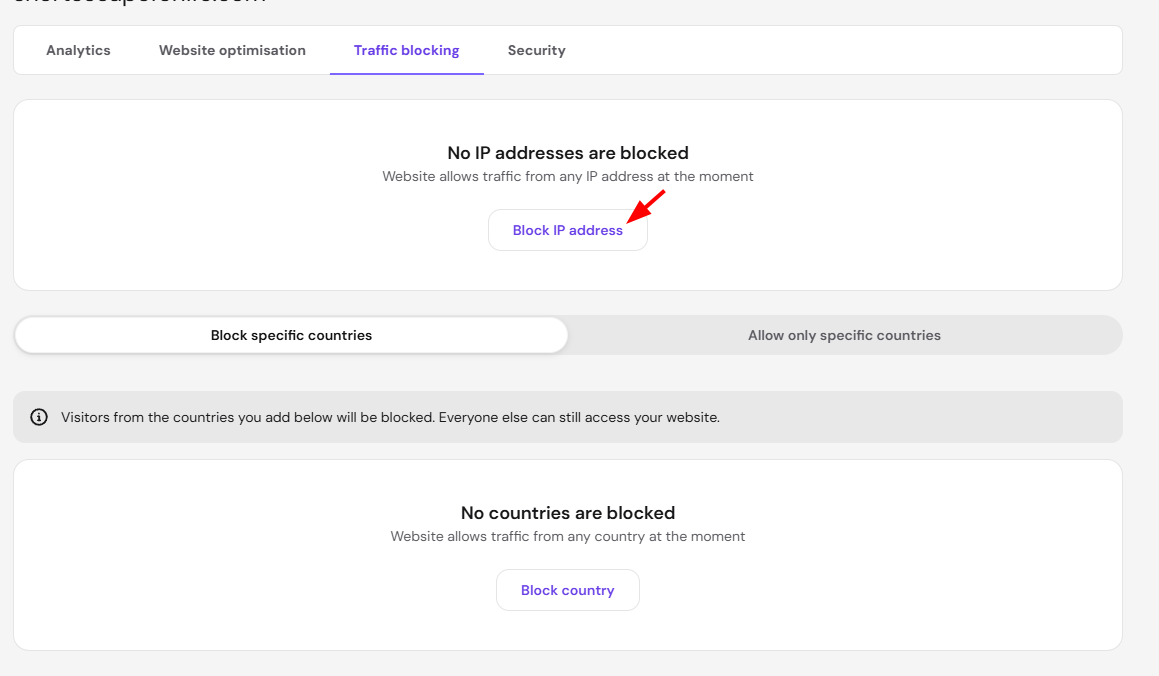Click the Block IP address button
Screen dimensions: 1159x676
click(568, 231)
